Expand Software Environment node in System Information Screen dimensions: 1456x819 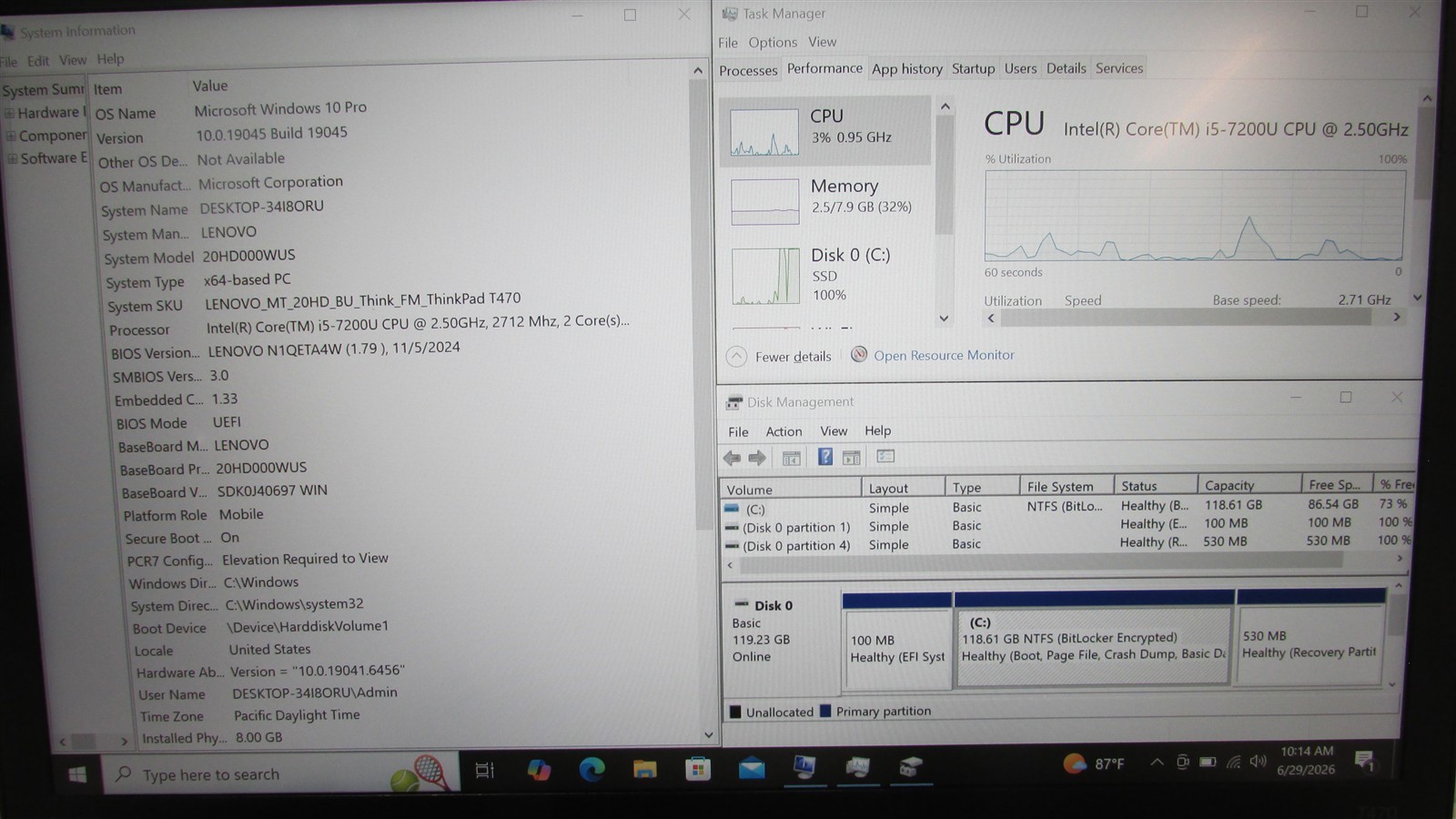pos(13,159)
